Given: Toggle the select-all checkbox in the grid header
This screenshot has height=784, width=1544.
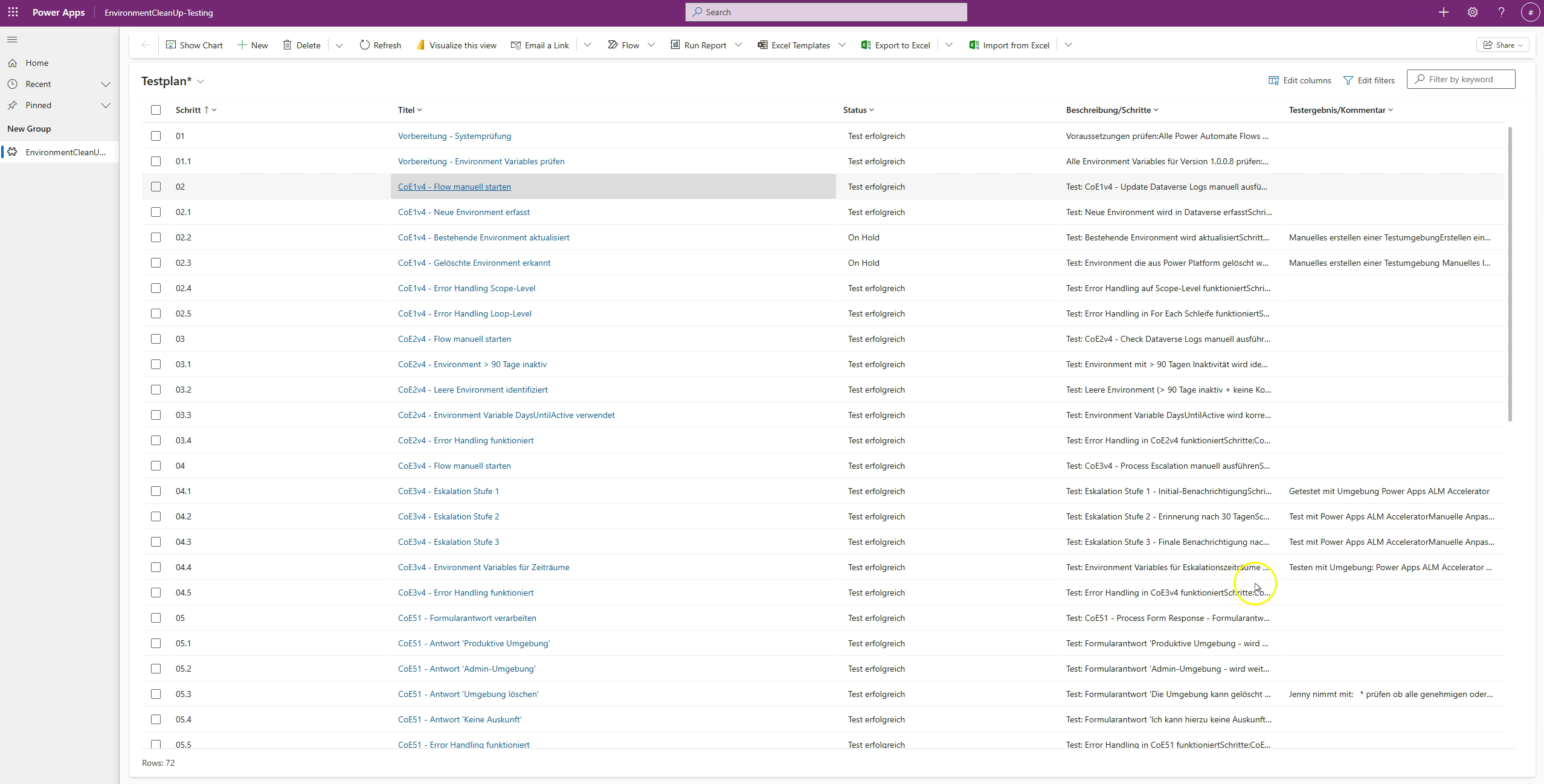Looking at the screenshot, I should (x=156, y=110).
